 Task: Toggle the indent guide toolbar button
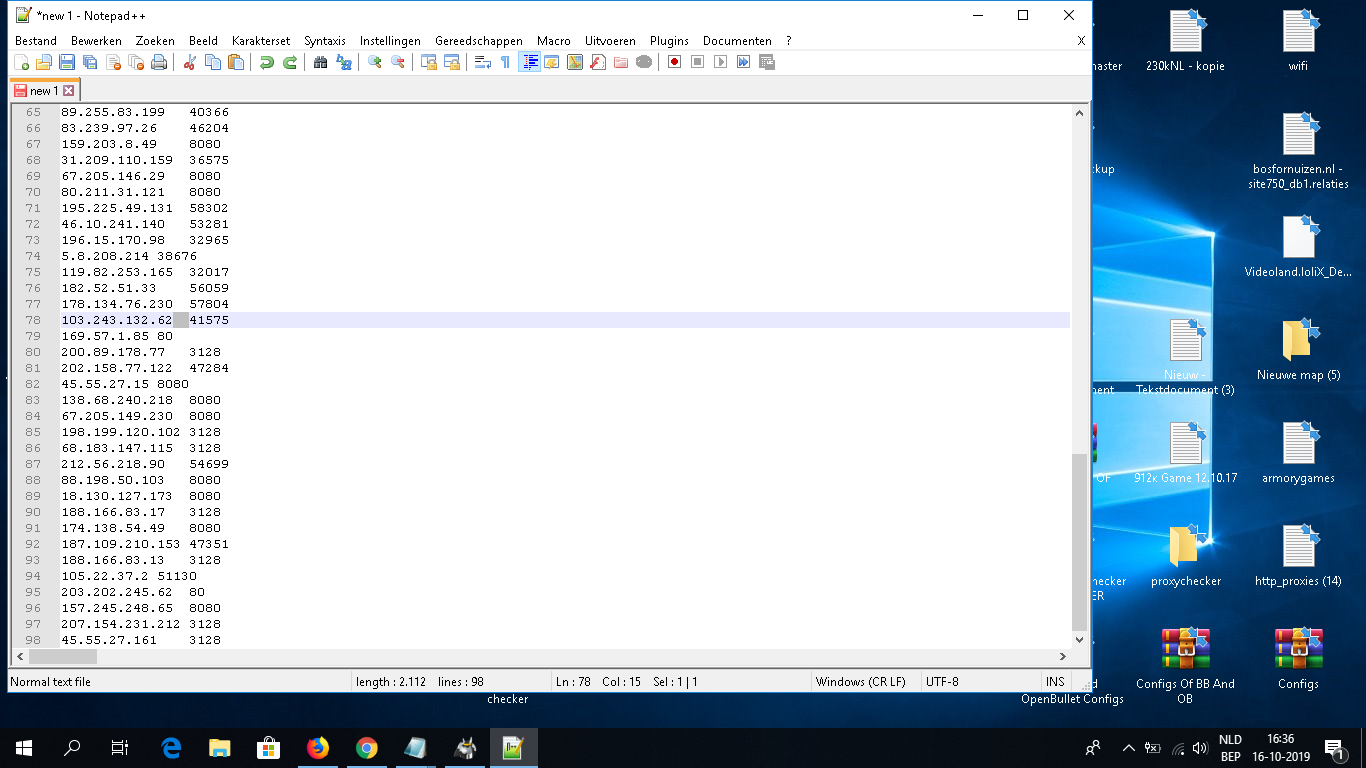(x=529, y=62)
